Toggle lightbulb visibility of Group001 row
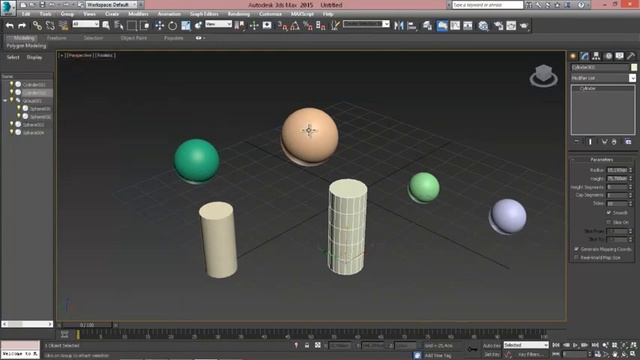The image size is (640, 360). tap(11, 100)
